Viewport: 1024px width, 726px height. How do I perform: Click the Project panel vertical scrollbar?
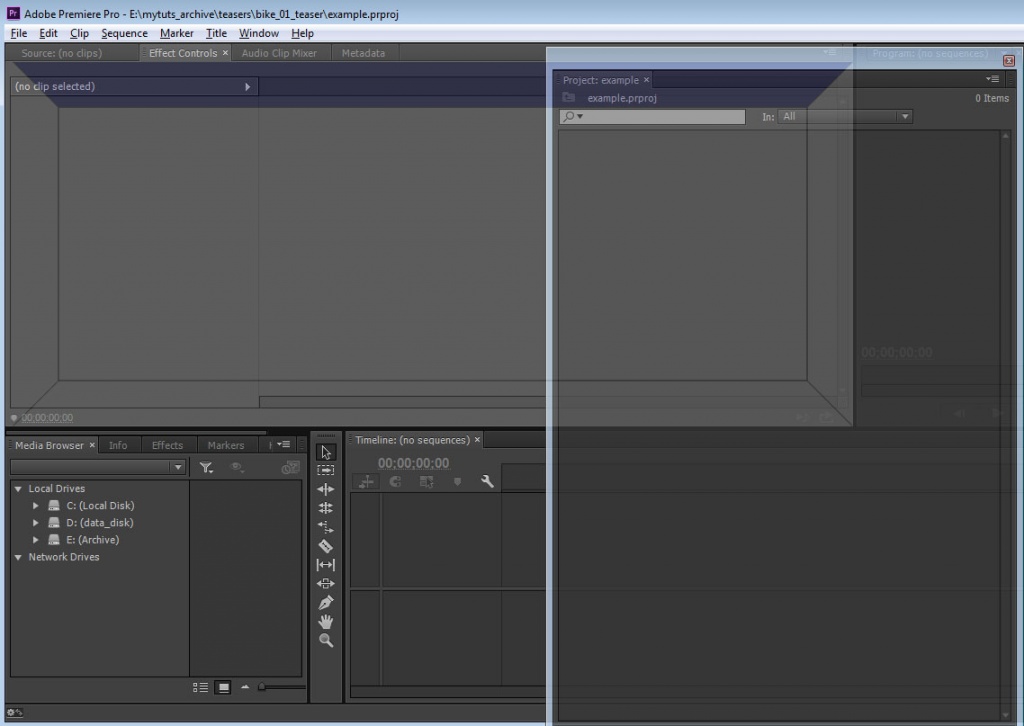pyautogui.click(x=1006, y=426)
